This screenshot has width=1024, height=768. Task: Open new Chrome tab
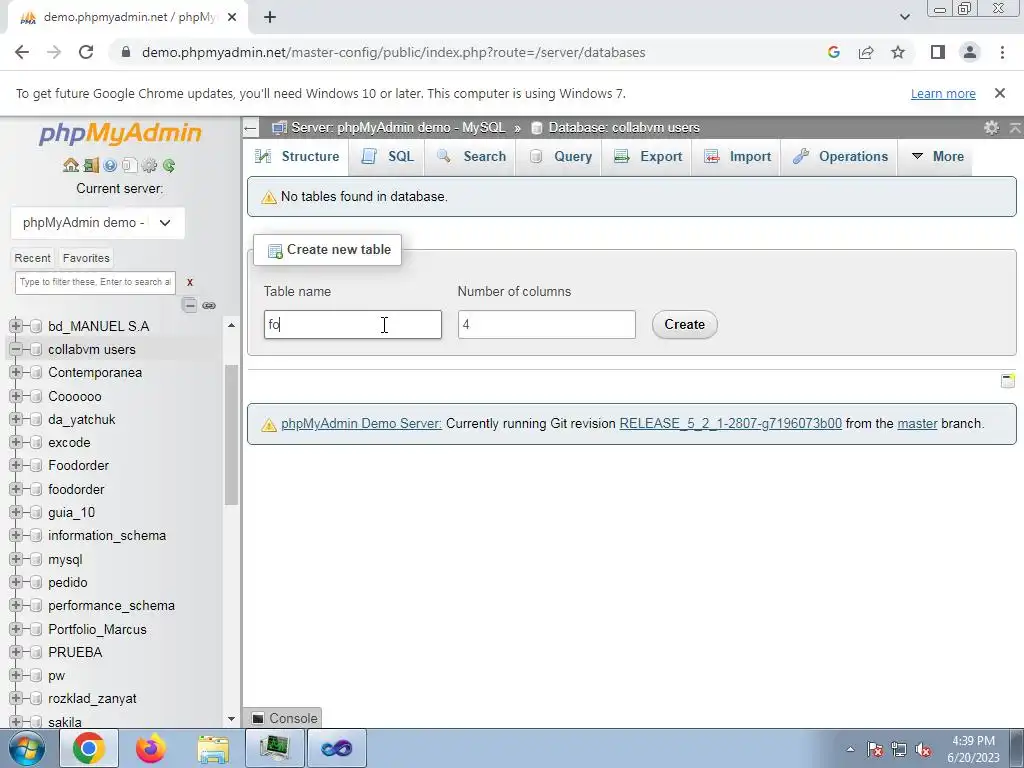pyautogui.click(x=270, y=18)
